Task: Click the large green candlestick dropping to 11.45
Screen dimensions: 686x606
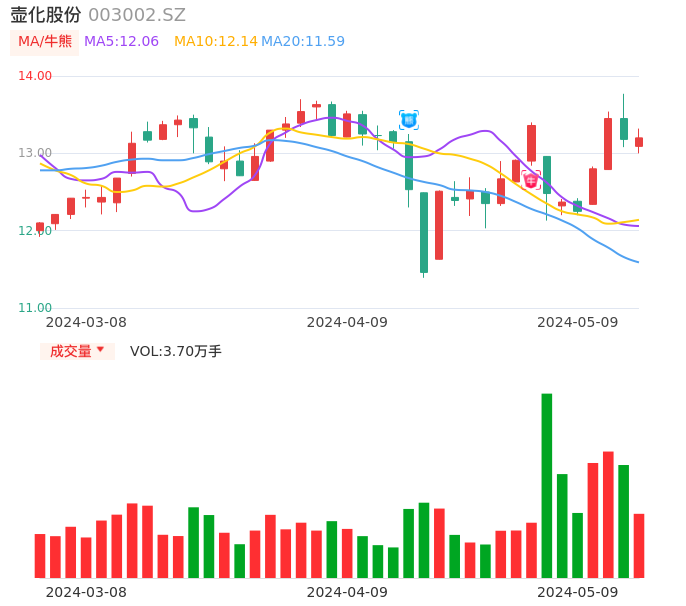Action: pyautogui.click(x=424, y=232)
